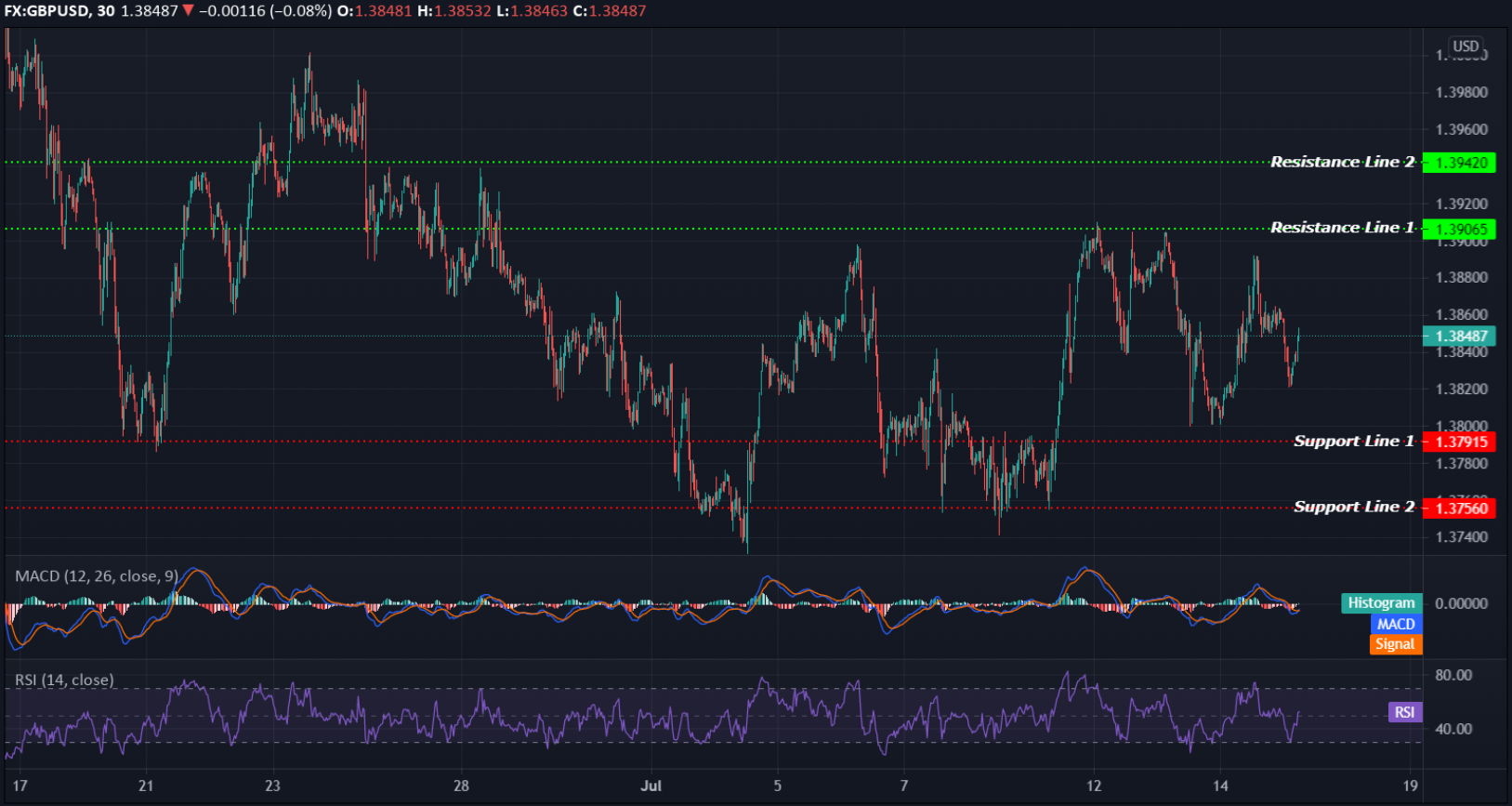This screenshot has width=1512, height=806.
Task: Click the Jul month label on time axis
Action: pyautogui.click(x=651, y=786)
